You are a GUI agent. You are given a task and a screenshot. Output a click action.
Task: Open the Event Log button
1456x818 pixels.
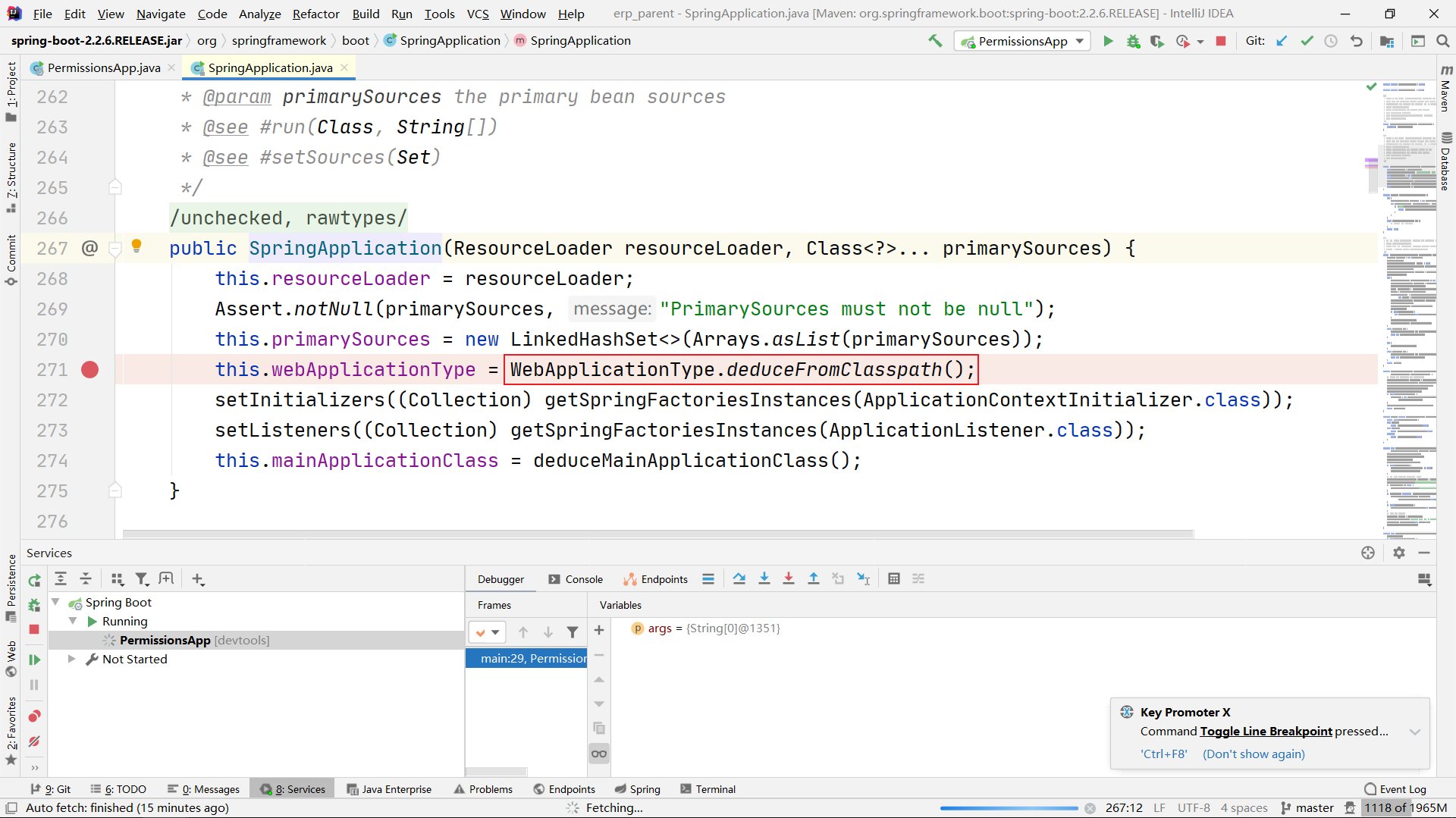tap(1395, 789)
